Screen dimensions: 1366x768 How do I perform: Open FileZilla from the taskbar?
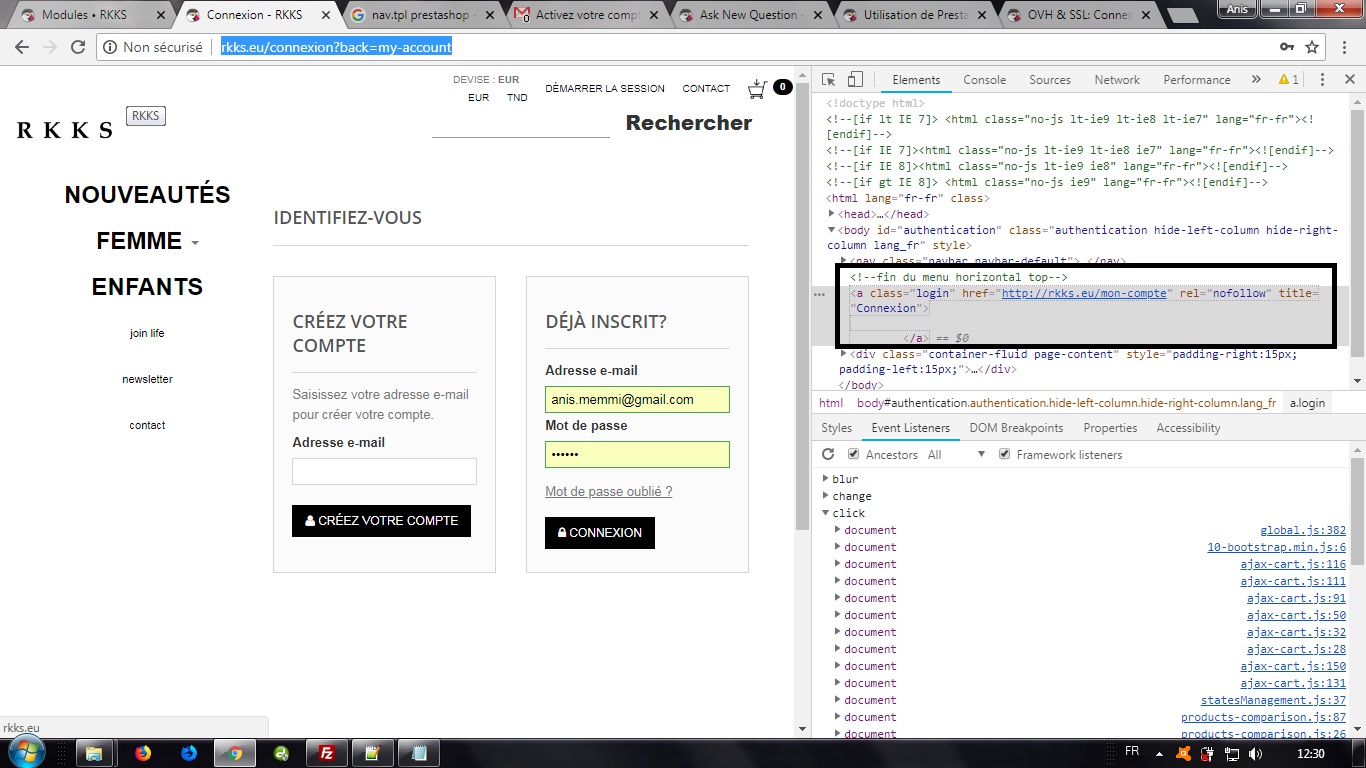tap(326, 753)
